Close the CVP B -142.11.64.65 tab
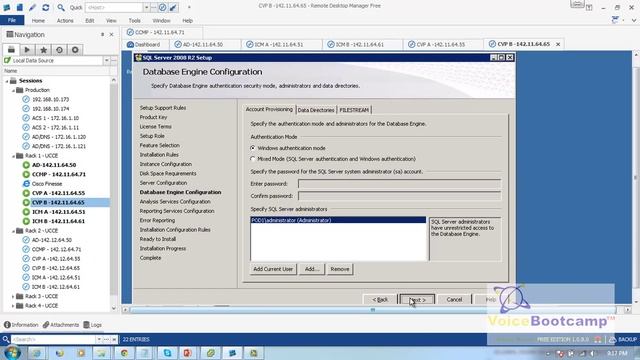The width and height of the screenshot is (640, 360). click(x=558, y=44)
